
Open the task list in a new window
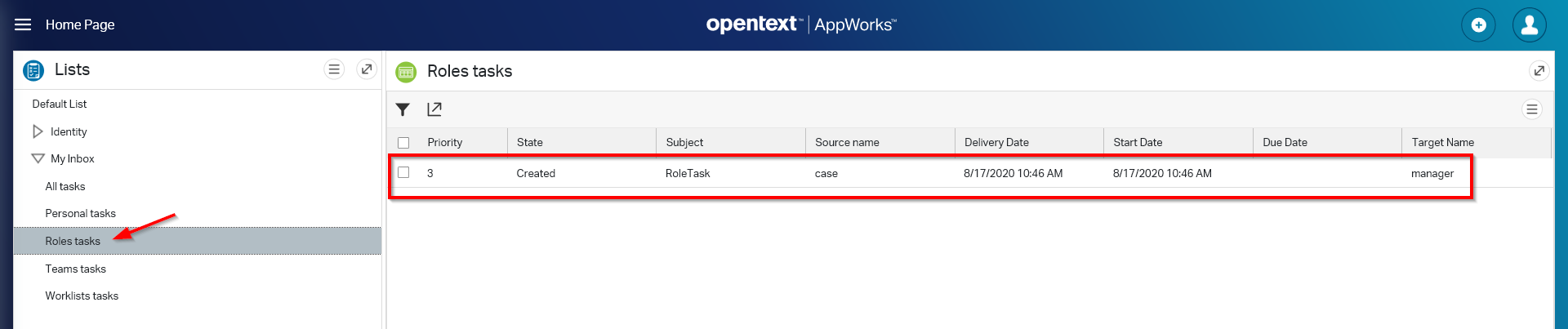pos(434,109)
